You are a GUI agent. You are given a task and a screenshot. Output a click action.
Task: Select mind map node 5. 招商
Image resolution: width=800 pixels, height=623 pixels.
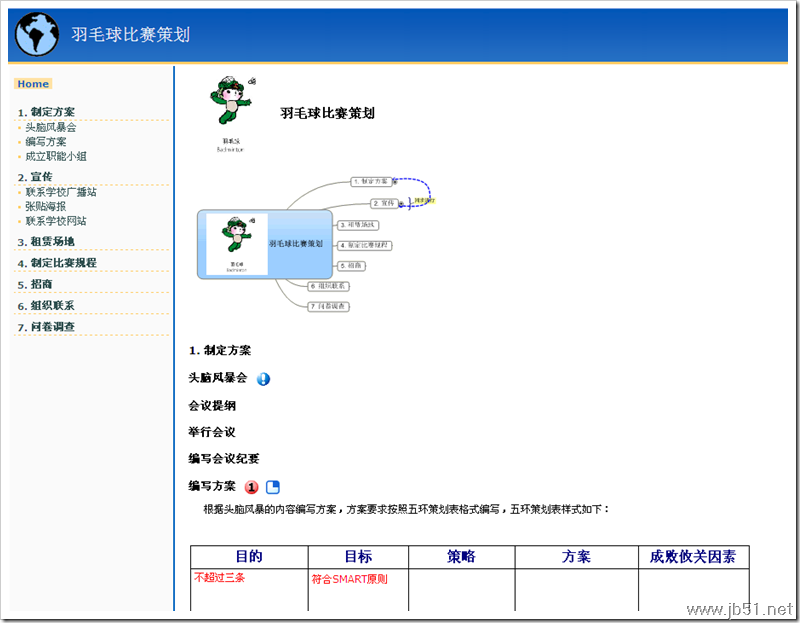[x=352, y=266]
